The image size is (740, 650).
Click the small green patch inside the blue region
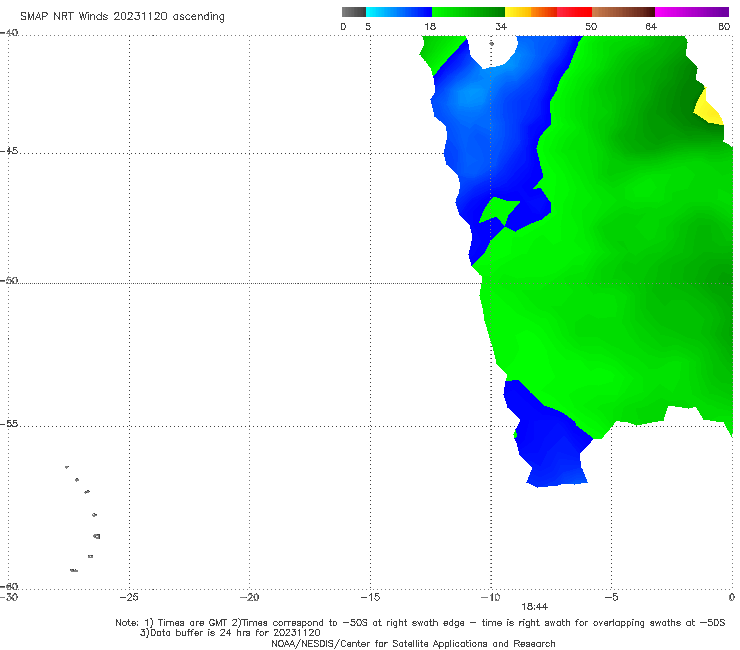click(x=498, y=210)
